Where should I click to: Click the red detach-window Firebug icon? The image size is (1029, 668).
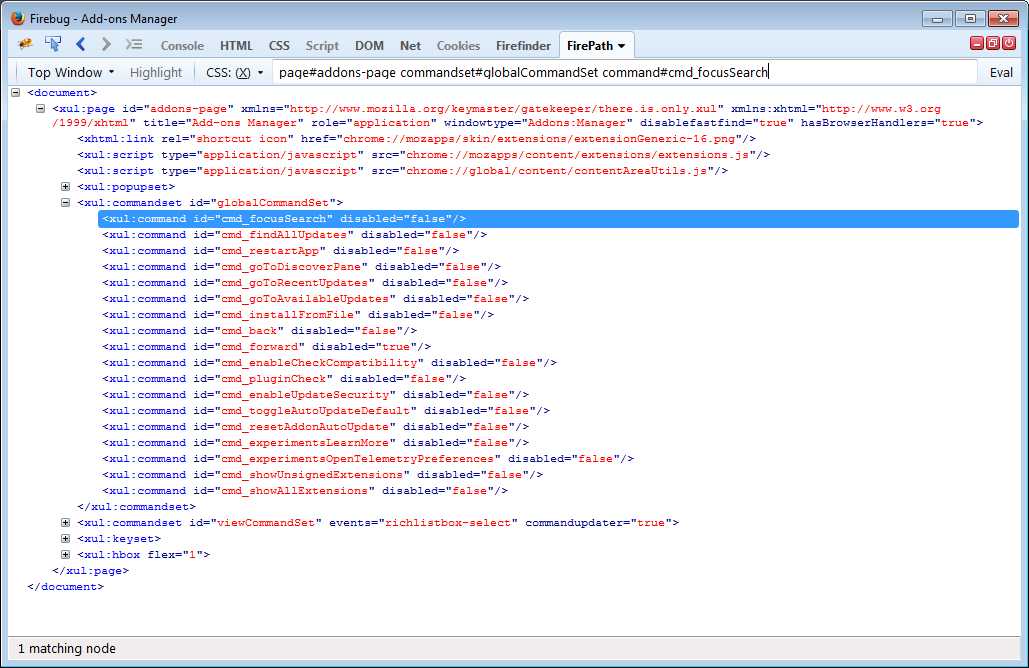[x=993, y=43]
